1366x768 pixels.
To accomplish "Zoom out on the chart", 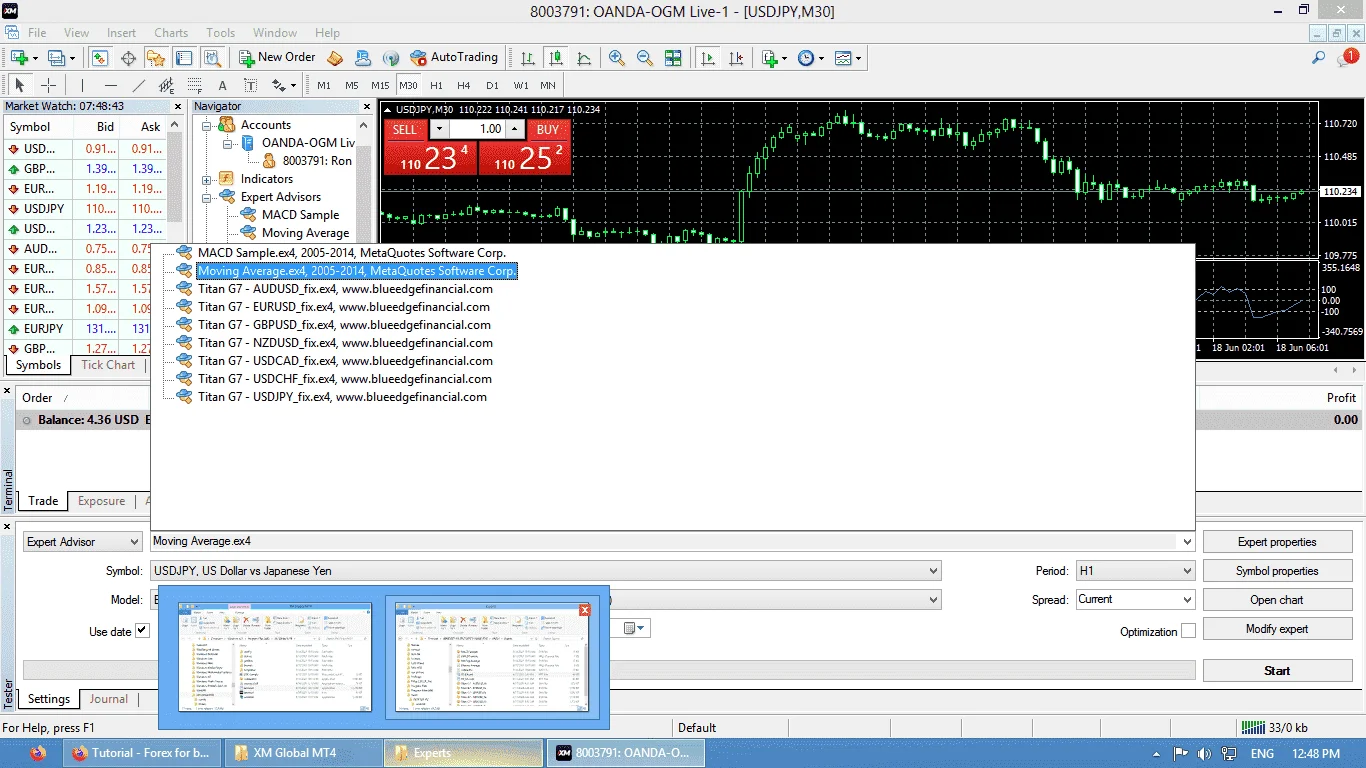I will pos(645,58).
